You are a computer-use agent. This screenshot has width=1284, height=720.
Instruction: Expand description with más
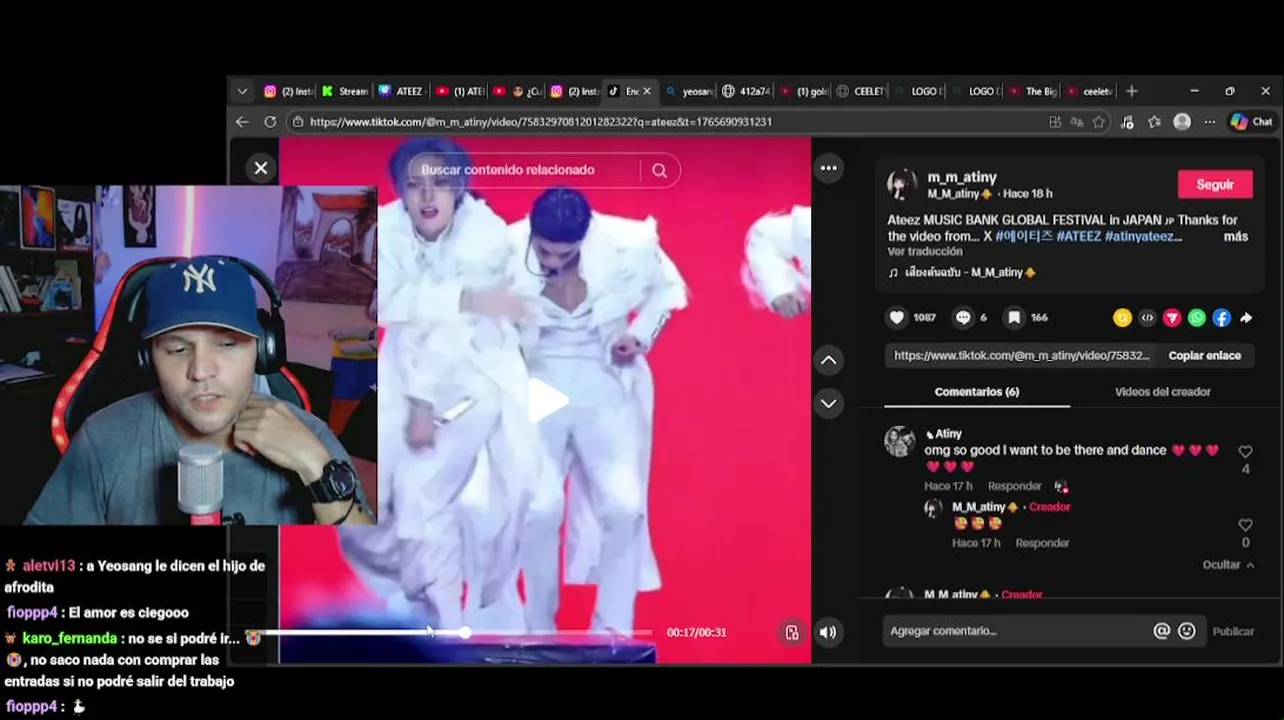(x=1235, y=237)
